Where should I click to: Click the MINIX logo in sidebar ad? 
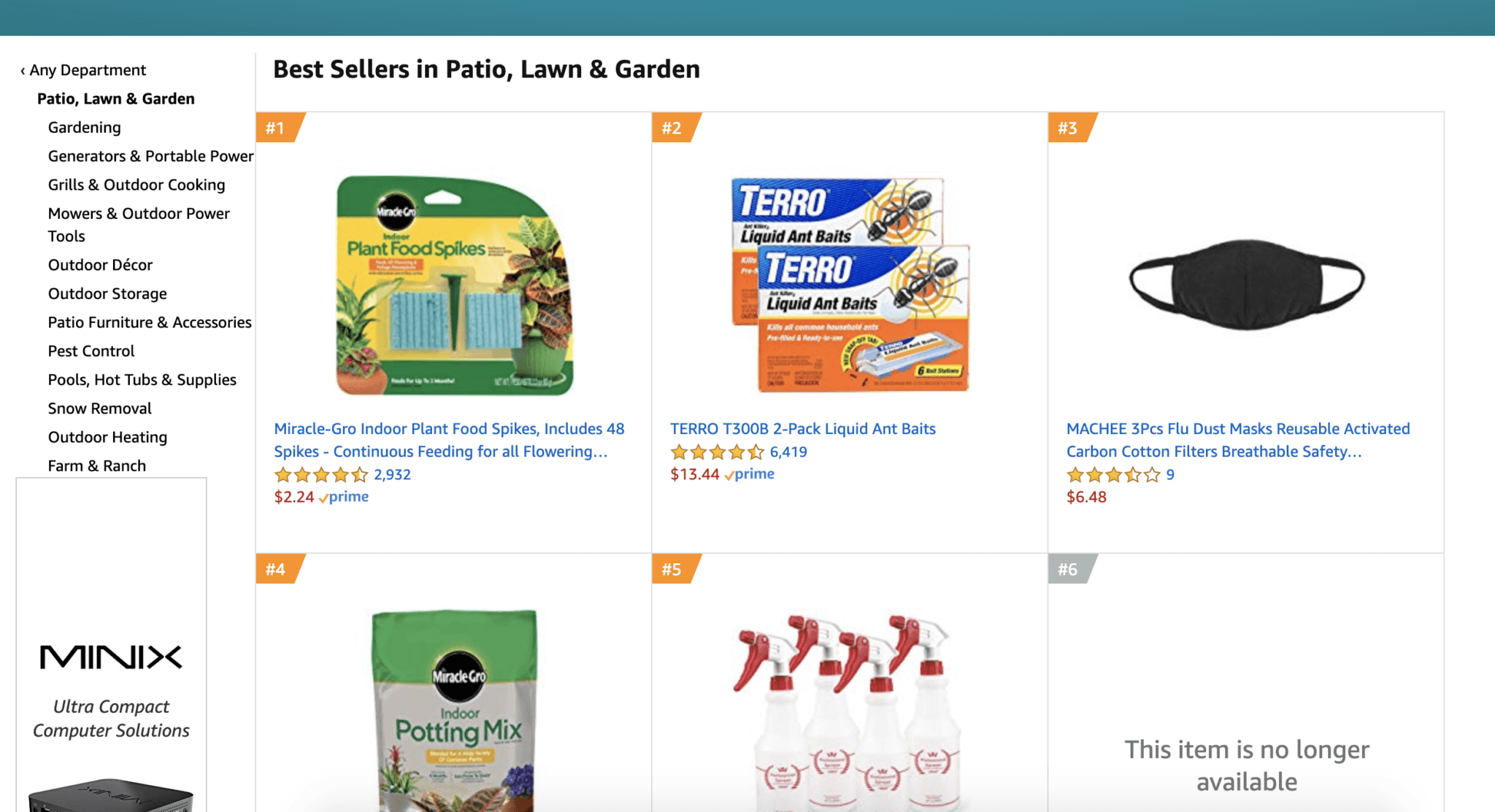pyautogui.click(x=111, y=657)
